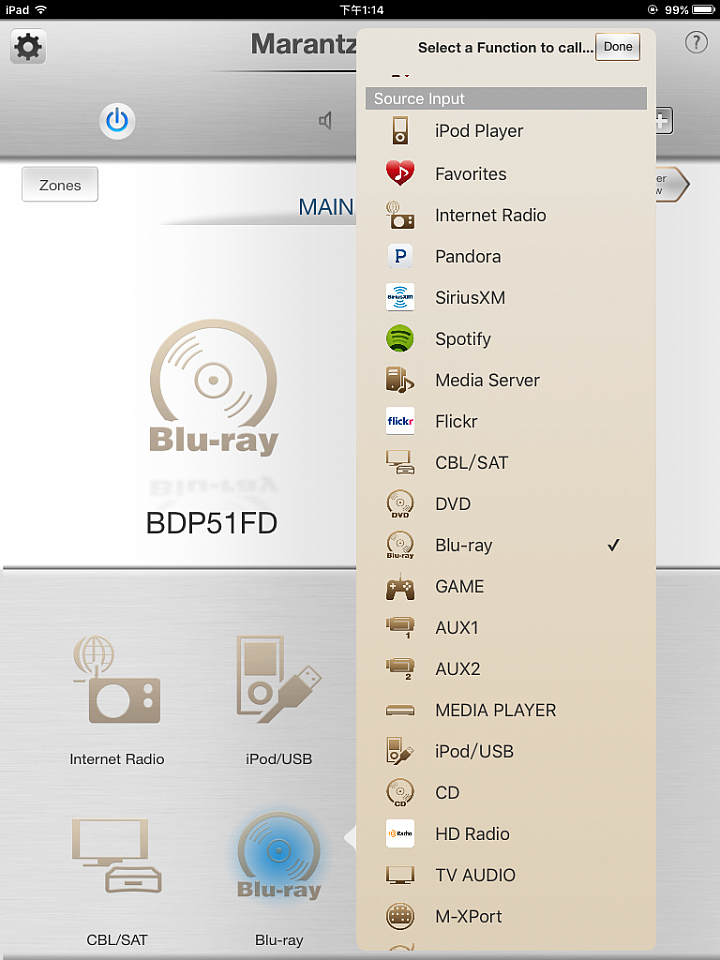Tap the BDP51FD device name
720x960 pixels.
(x=212, y=523)
